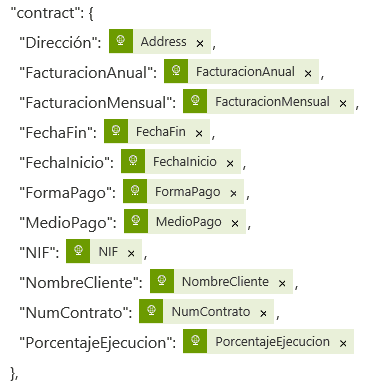Click the green icon beside FechaFin token
391x386 pixels.
[116, 131]
